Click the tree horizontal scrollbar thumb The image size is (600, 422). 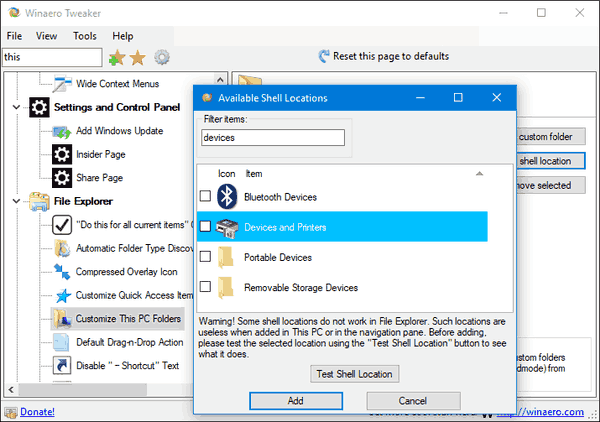pyautogui.click(x=83, y=389)
